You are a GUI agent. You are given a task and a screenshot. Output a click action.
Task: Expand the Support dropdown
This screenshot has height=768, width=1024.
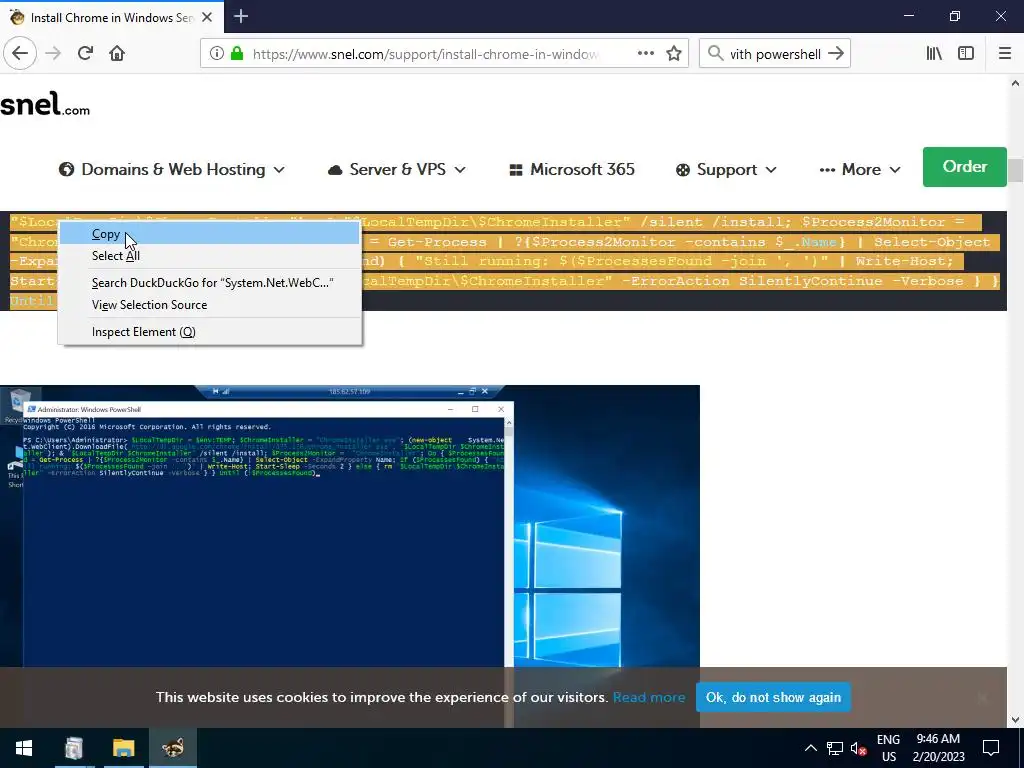pyautogui.click(x=726, y=170)
